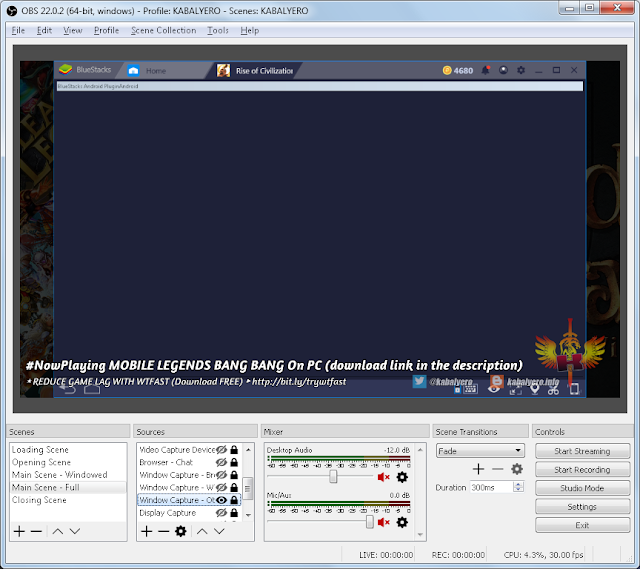This screenshot has height=569, width=640.
Task: Click the Start Recording button
Action: [582, 469]
